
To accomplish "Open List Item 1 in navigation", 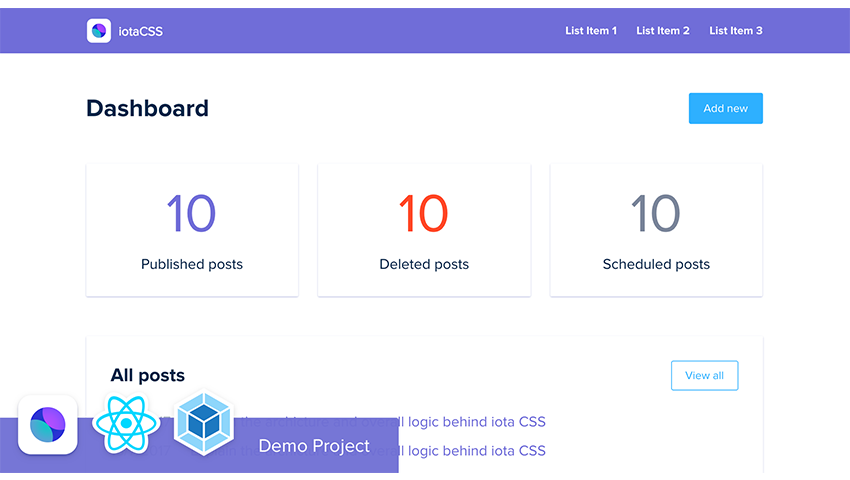I will pyautogui.click(x=591, y=31).
